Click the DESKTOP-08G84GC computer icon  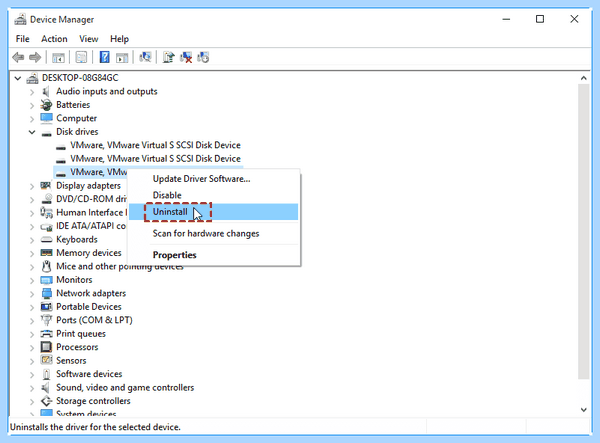(32, 78)
